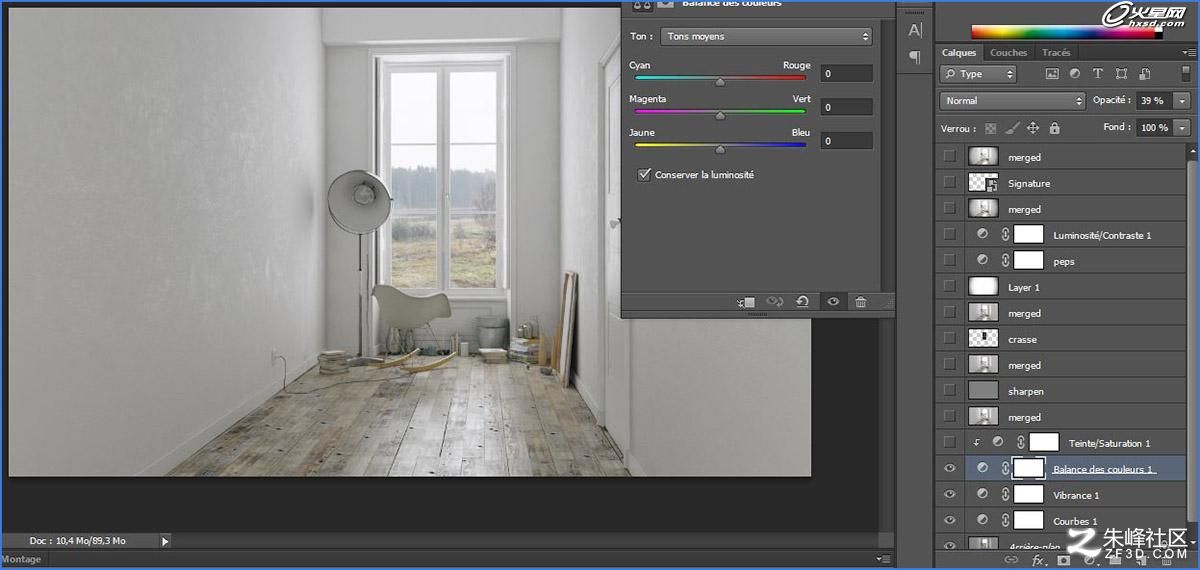
Task: Add a layer mask icon
Action: [1063, 560]
